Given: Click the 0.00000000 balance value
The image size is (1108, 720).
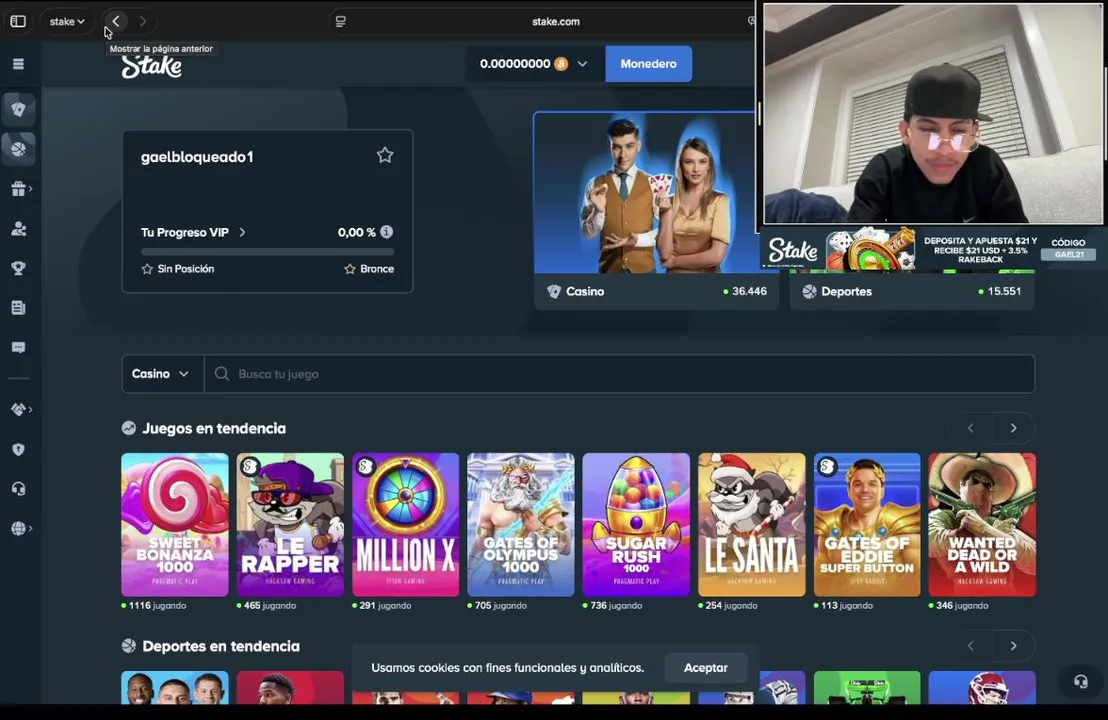Looking at the screenshot, I should click(514, 64).
